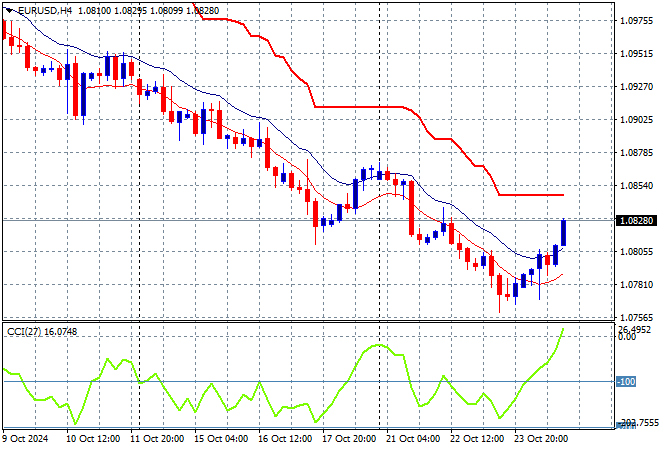This screenshot has height=450, width=660.
Task: Select the -100 level tag in the CCI pane
Action: coord(626,382)
